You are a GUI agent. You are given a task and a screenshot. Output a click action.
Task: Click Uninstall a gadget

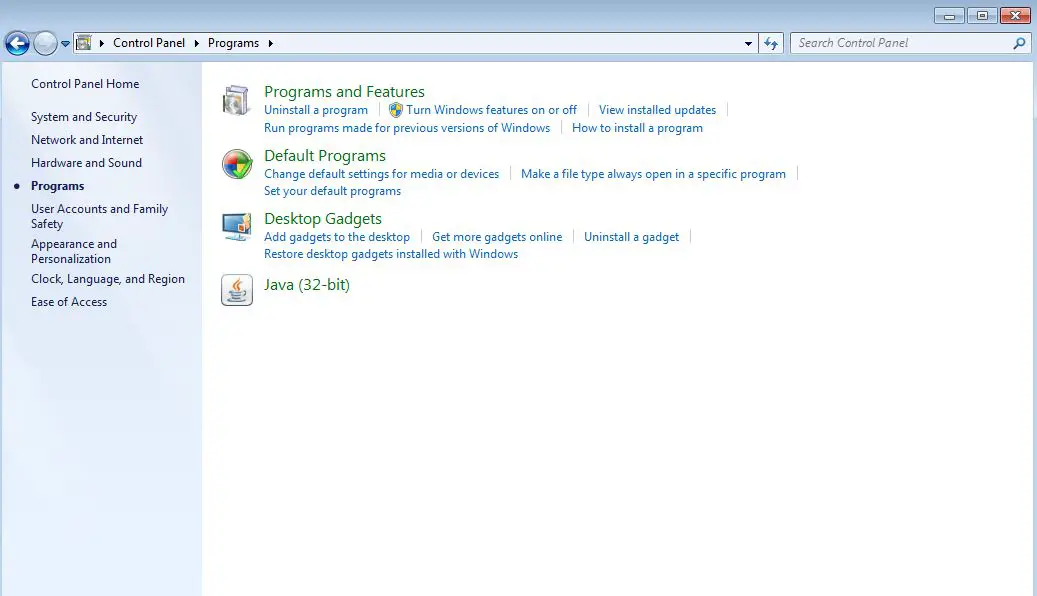(631, 237)
